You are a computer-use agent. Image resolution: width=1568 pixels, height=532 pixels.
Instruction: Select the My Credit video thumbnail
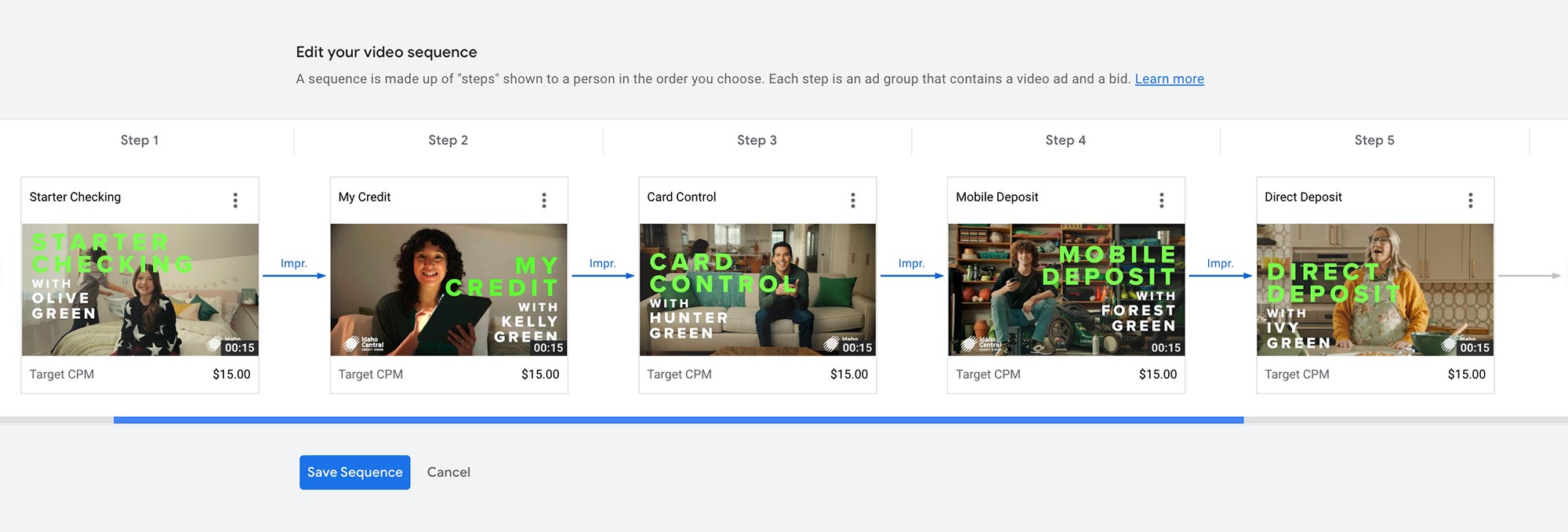(x=448, y=290)
